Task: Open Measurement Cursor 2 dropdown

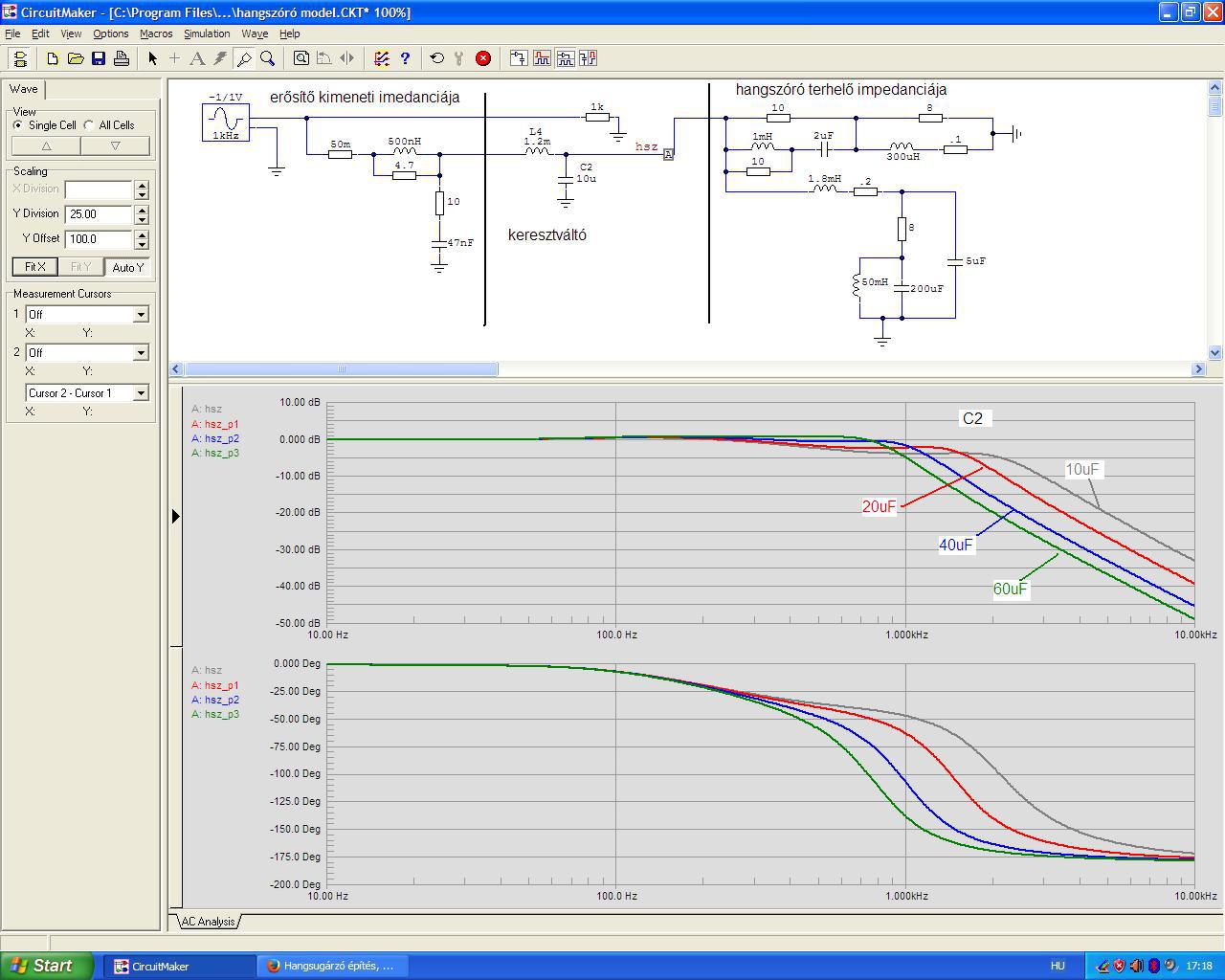Action: click(141, 353)
